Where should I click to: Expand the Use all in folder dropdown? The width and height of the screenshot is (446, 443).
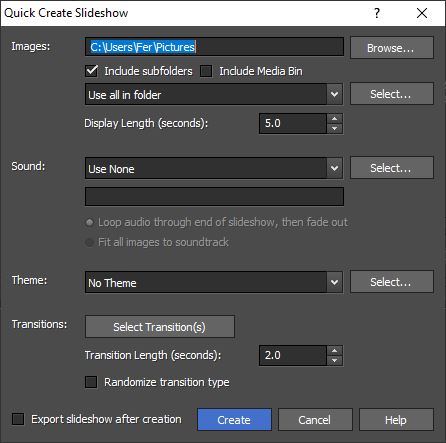tap(214, 95)
